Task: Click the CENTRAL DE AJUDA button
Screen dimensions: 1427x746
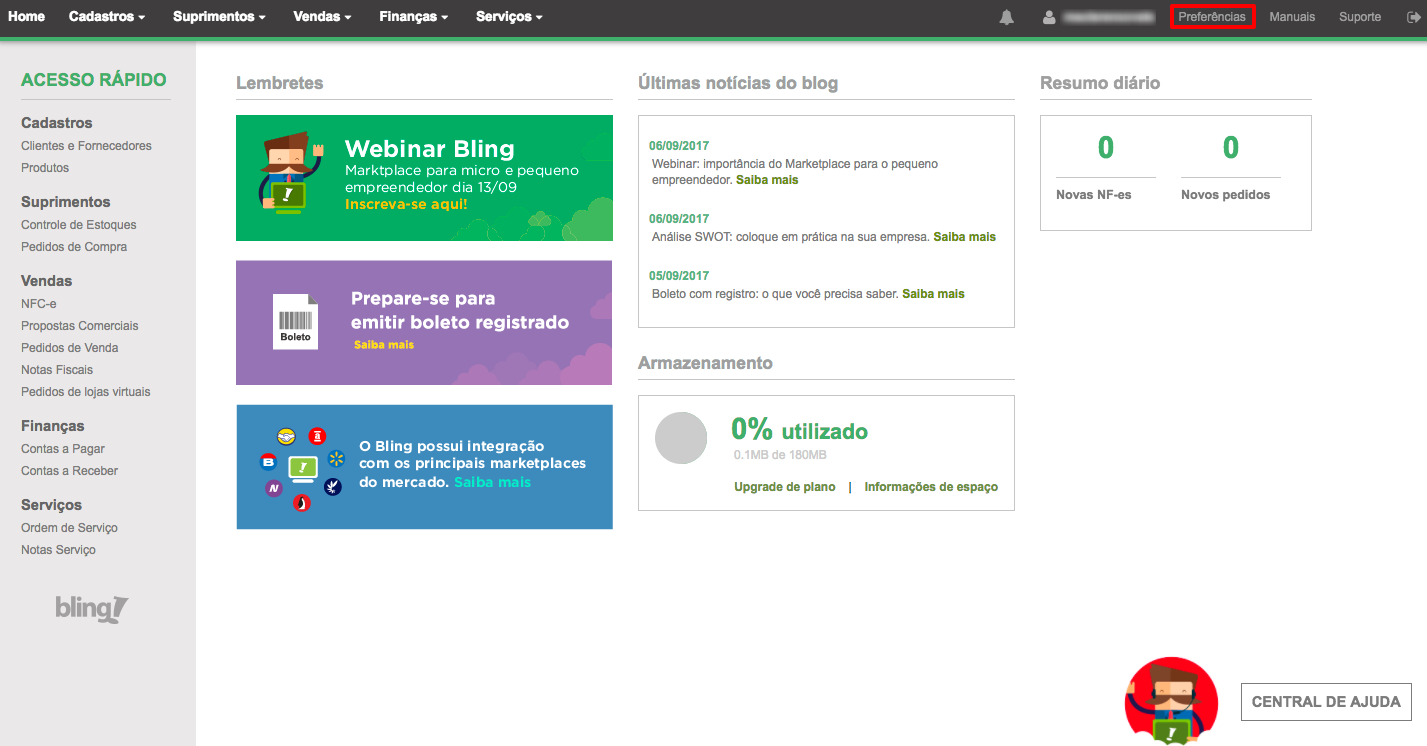Action: click(1326, 702)
